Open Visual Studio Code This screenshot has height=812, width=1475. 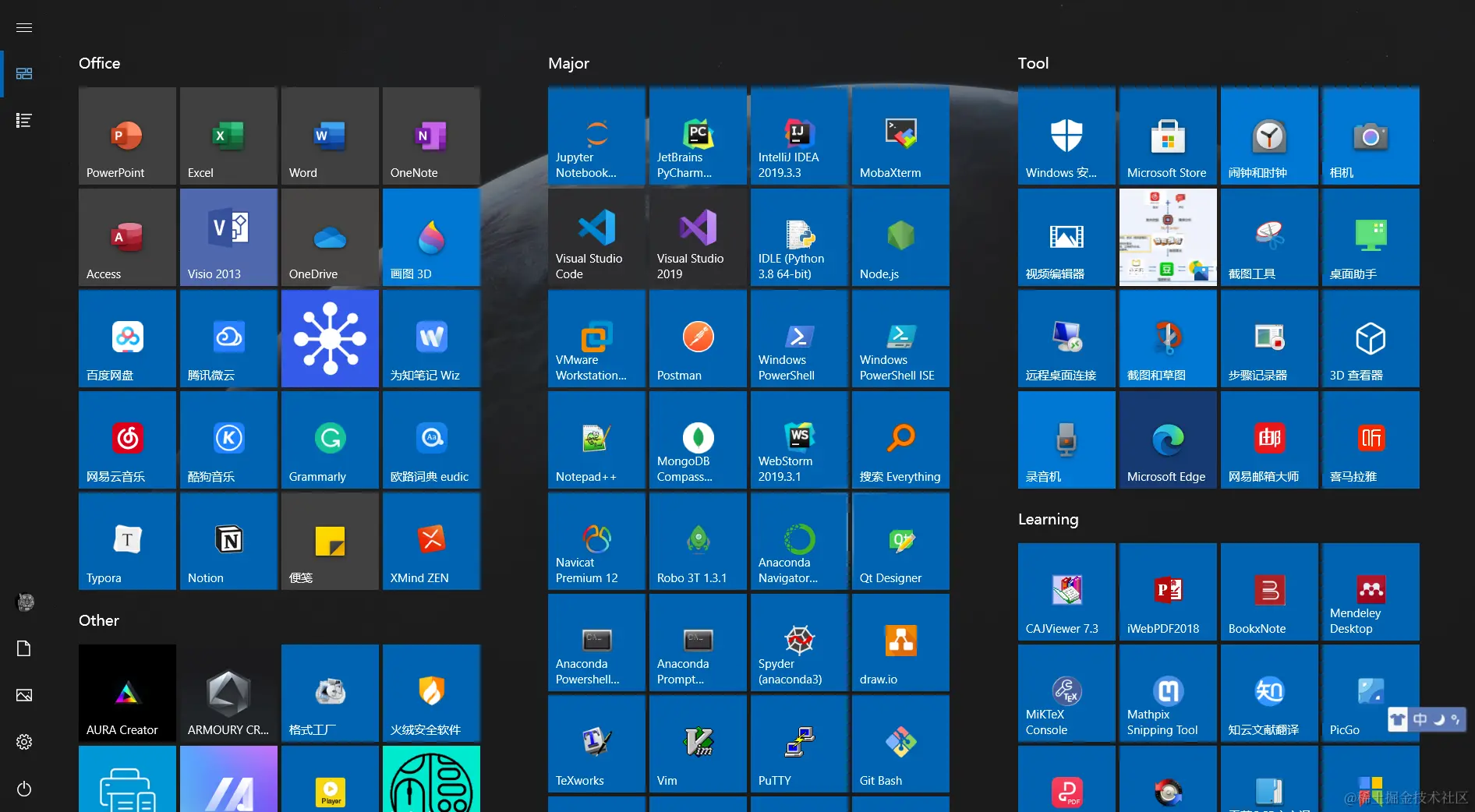(596, 237)
